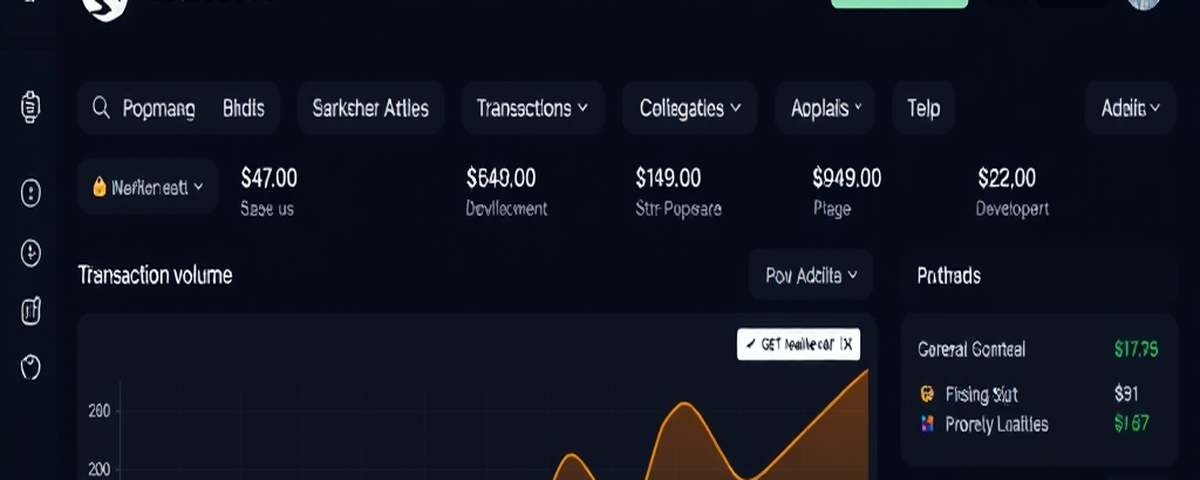Open the Sarkcher Atlles tab
This screenshot has width=1200, height=480.
[370, 108]
